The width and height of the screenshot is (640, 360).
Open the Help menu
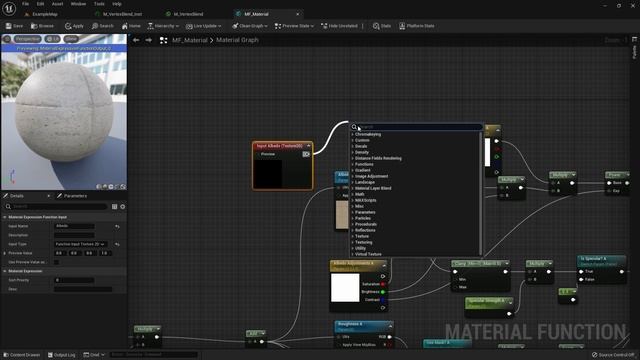pos(117,4)
